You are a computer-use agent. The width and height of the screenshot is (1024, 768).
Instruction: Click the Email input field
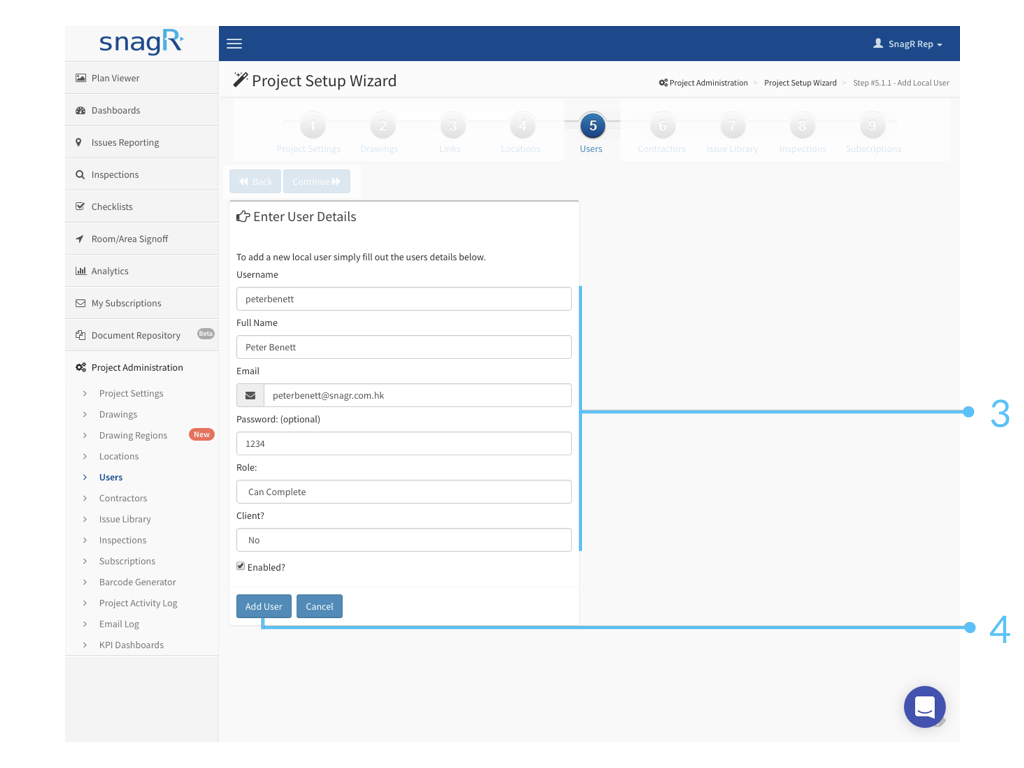pos(417,396)
